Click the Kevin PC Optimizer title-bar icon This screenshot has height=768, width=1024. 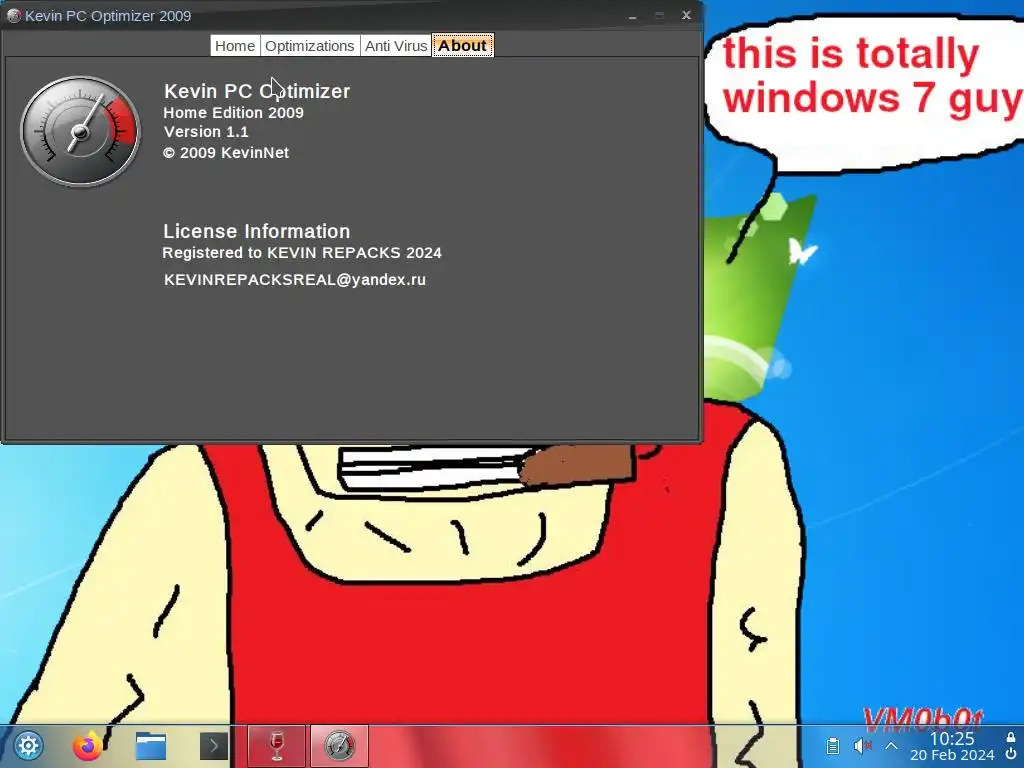click(x=13, y=16)
